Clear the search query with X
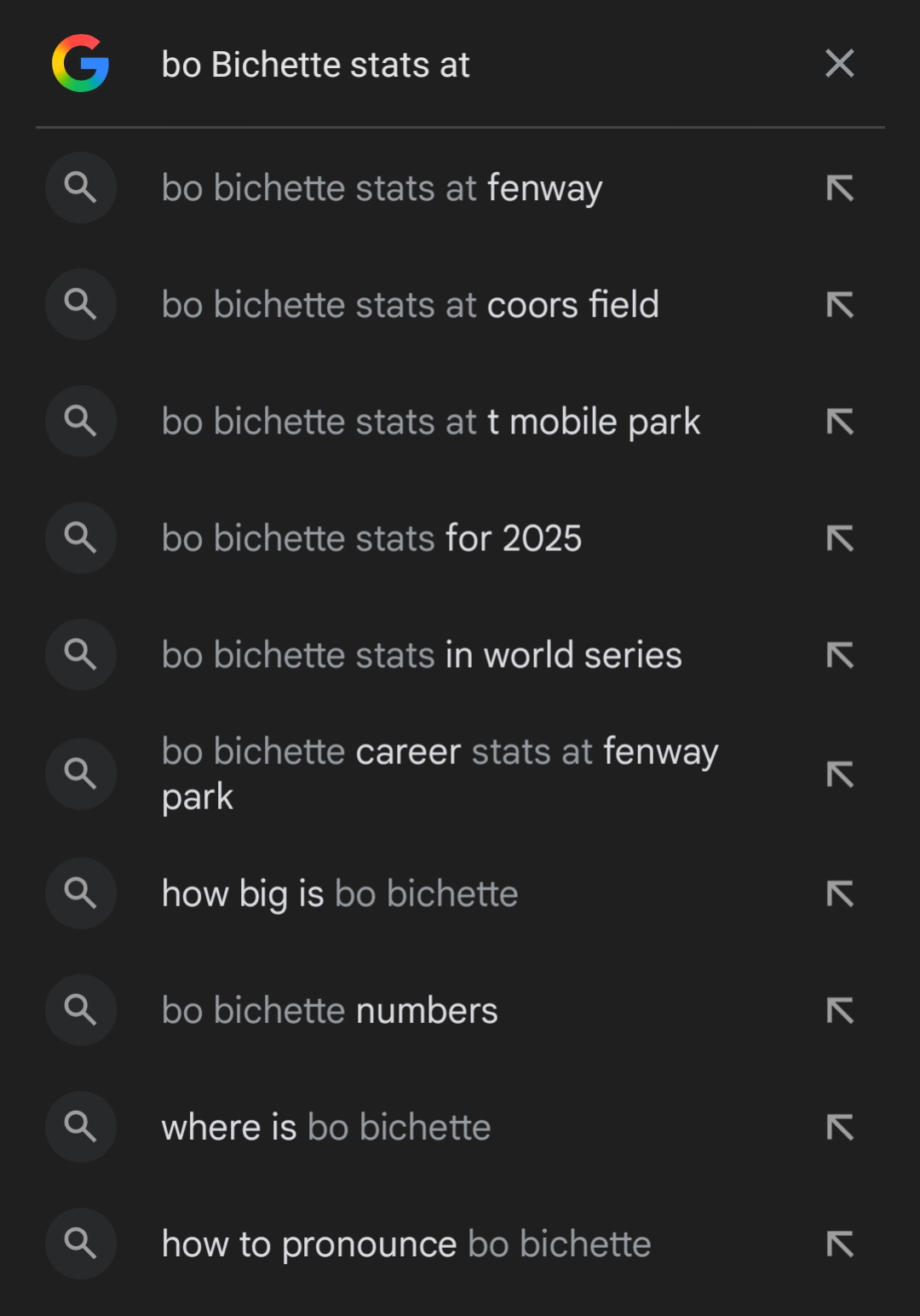The width and height of the screenshot is (920, 1316). [839, 64]
